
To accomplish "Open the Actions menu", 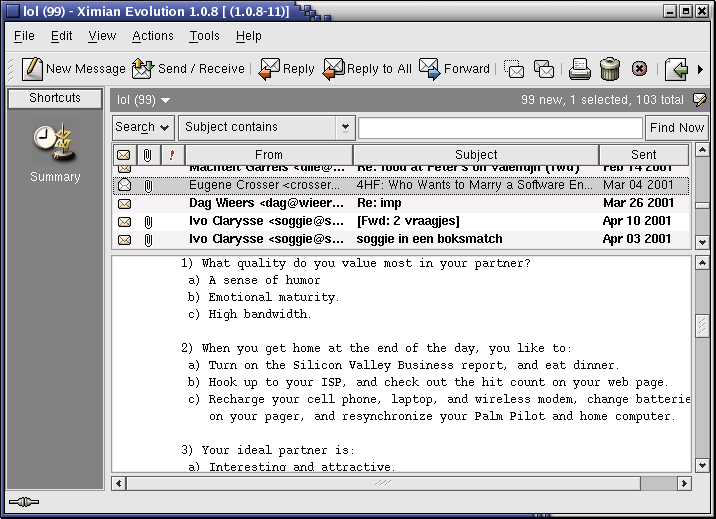I will [152, 36].
